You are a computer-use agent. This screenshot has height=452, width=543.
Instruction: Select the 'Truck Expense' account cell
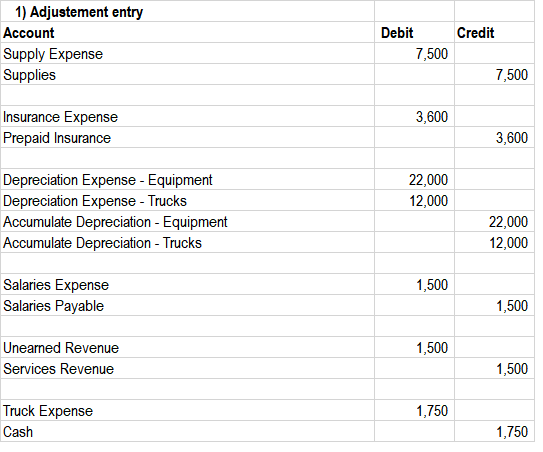(x=188, y=411)
